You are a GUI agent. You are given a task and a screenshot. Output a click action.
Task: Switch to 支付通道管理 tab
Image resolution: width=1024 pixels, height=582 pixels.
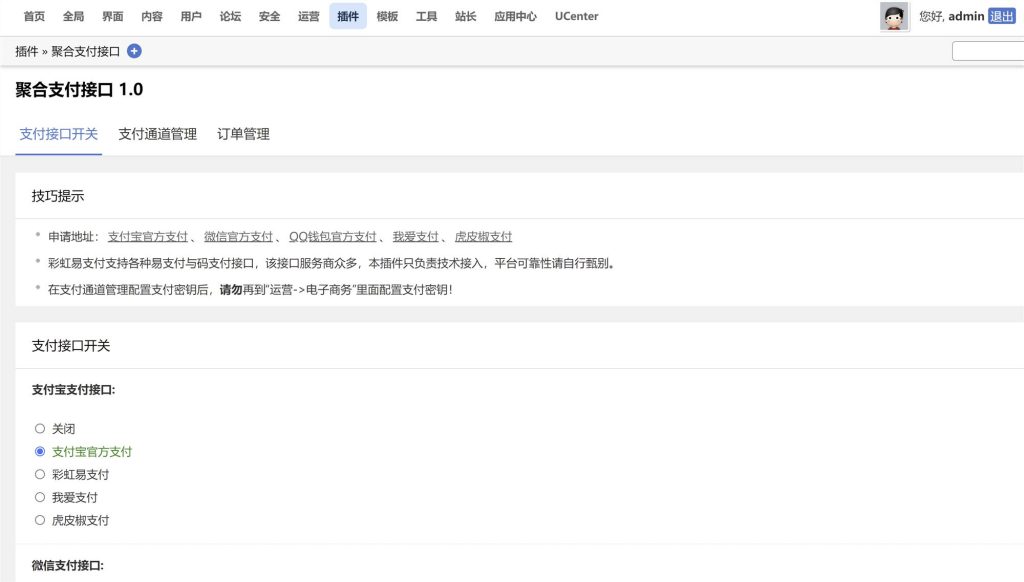click(x=157, y=133)
